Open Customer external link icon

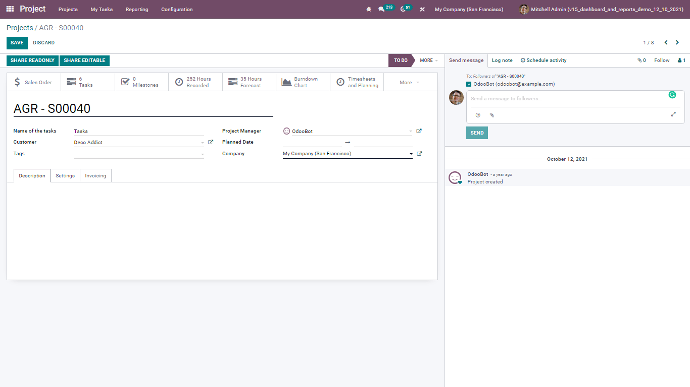click(210, 142)
